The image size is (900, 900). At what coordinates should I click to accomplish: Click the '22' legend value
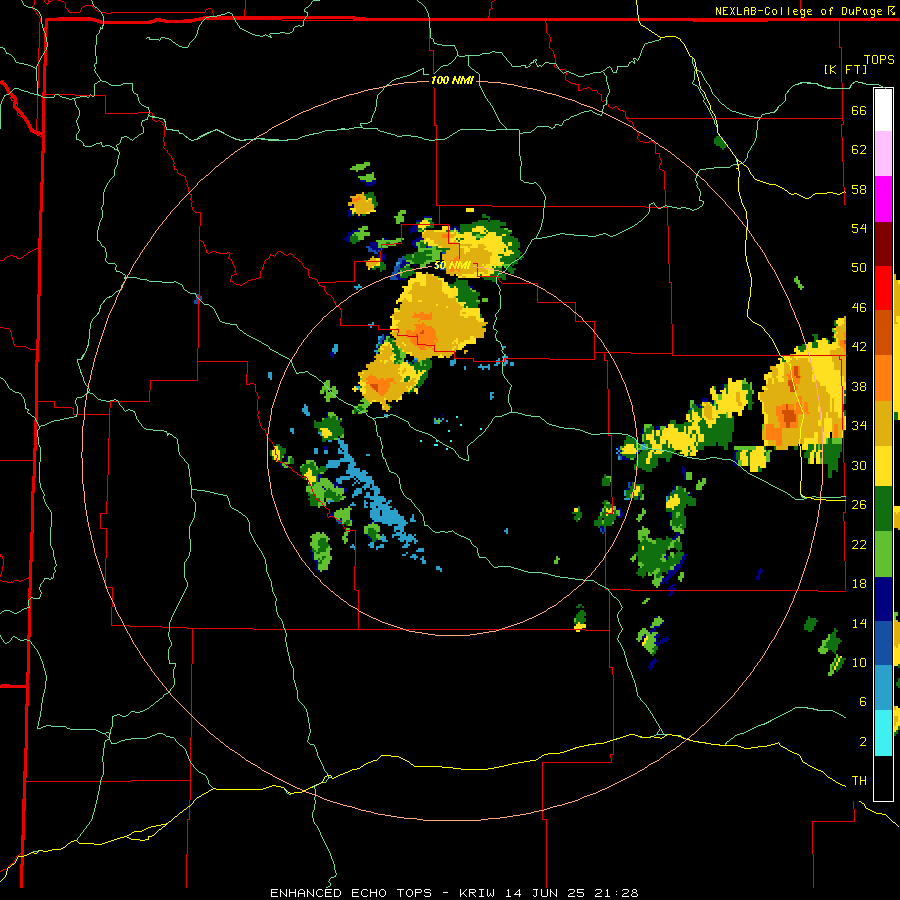point(859,544)
